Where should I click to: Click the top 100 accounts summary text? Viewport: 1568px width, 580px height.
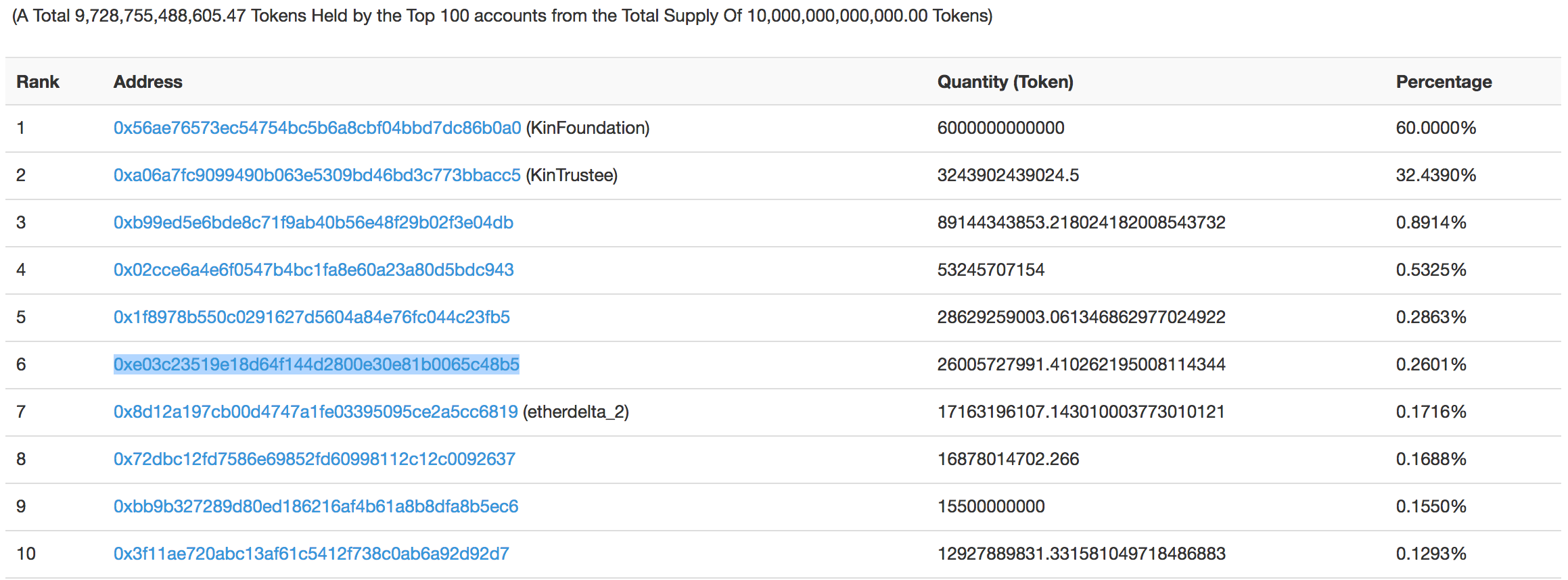(503, 16)
